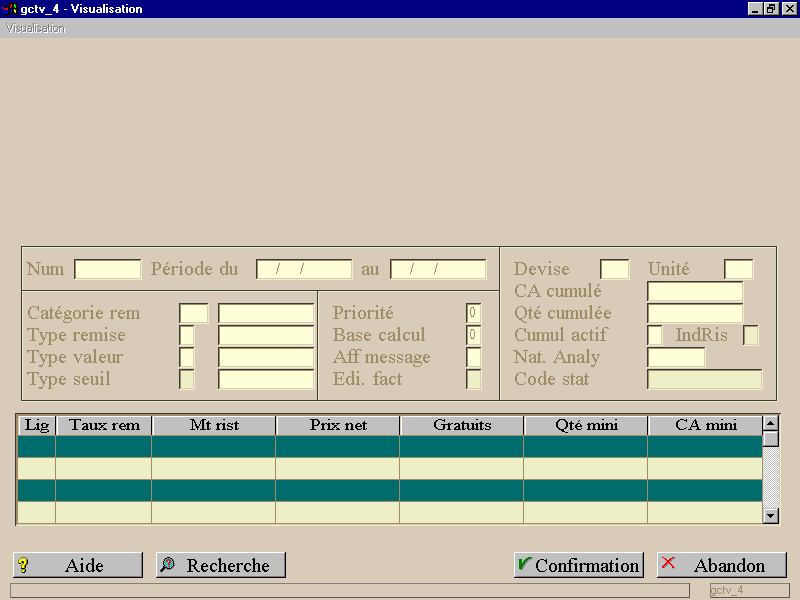Viewport: 800px width, 600px height.
Task: Click the table scrollbar up arrow
Action: (770, 423)
